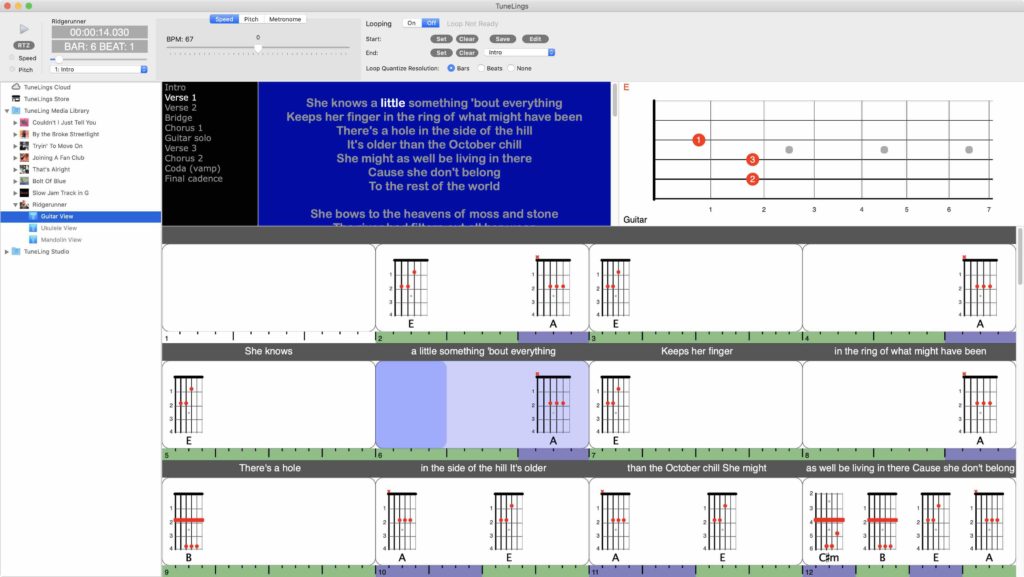This screenshot has height=577, width=1024.
Task: Click finger 2 dot on fretboard
Action: tap(752, 179)
